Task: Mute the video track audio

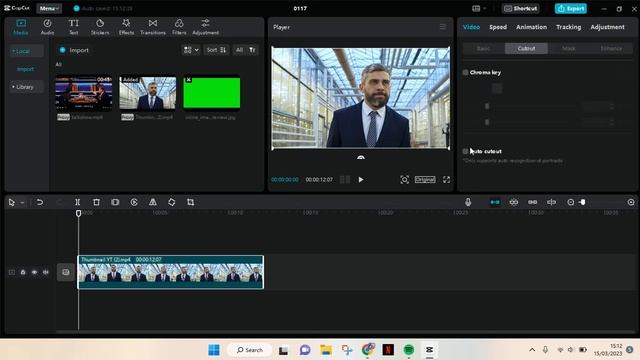Action: [x=46, y=272]
